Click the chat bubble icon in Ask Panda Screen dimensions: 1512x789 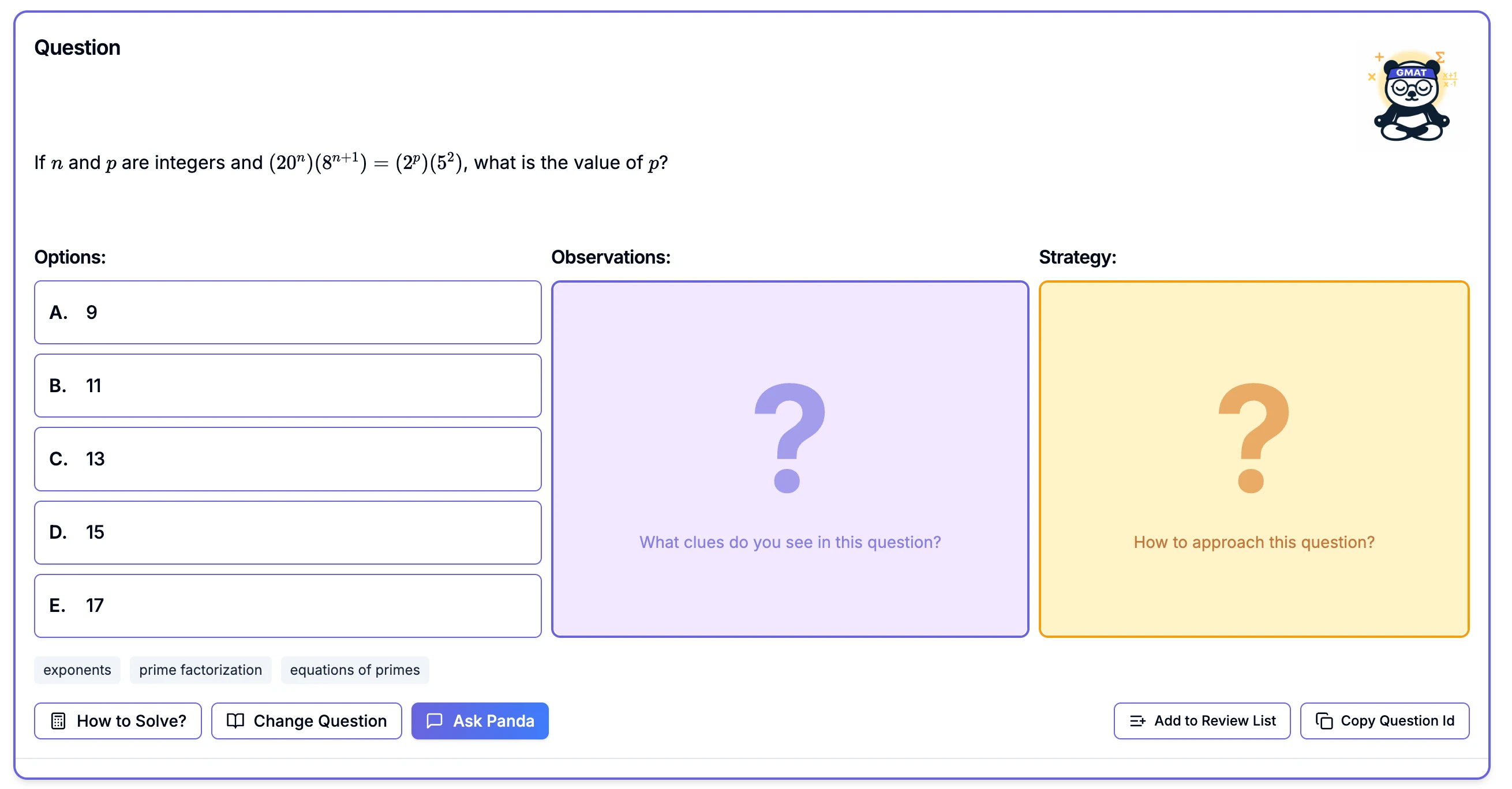click(x=435, y=720)
